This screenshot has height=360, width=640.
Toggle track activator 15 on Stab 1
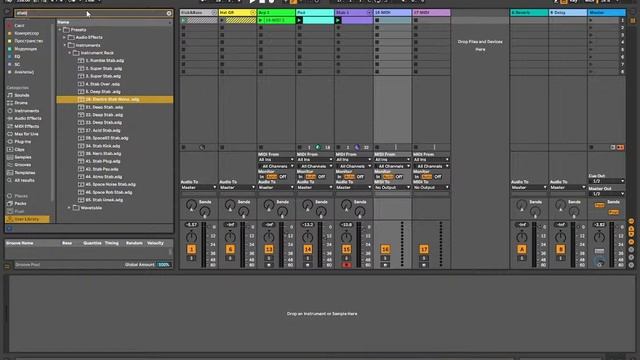coord(347,249)
